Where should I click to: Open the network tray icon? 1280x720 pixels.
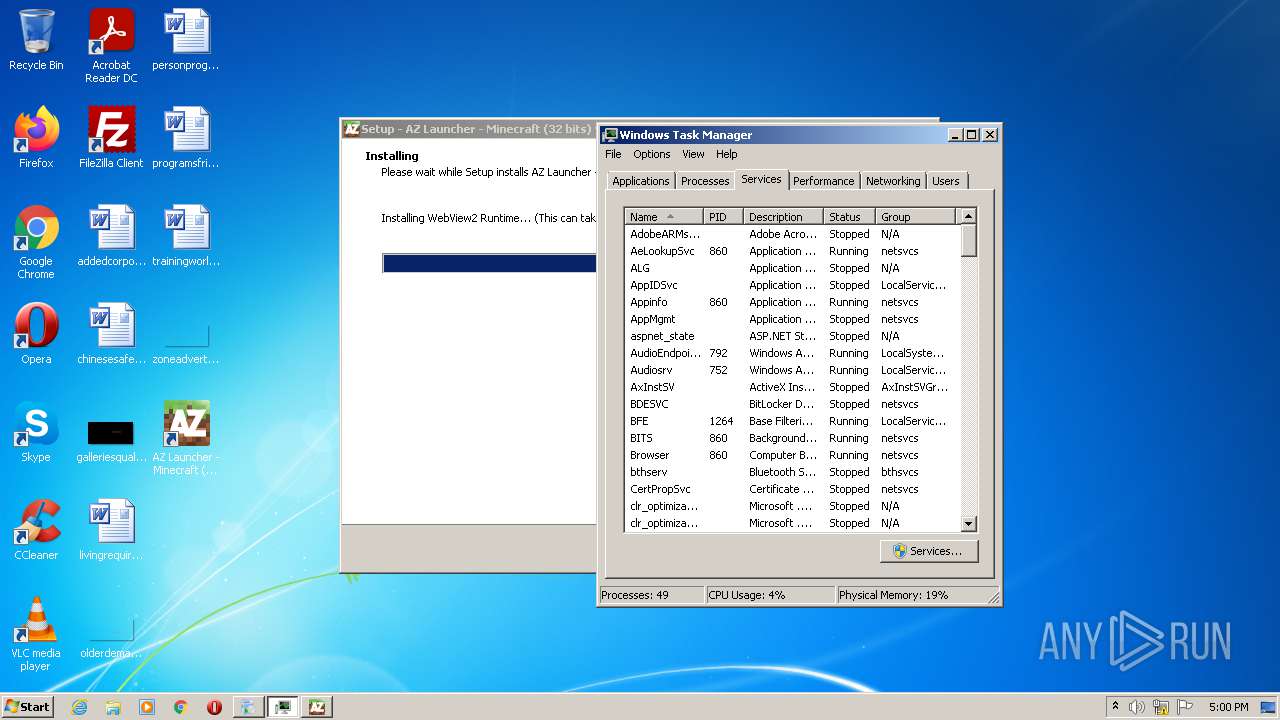[1161, 707]
